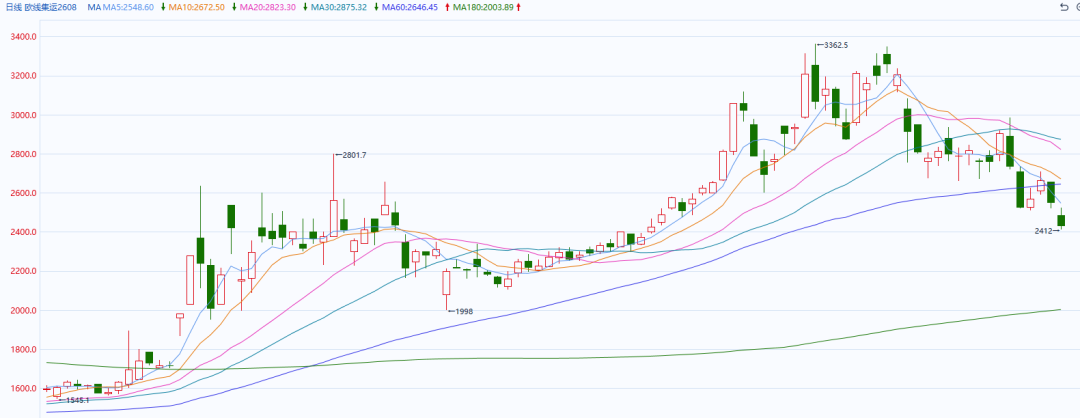Click the red up arrow after MA60
This screenshot has height=418, width=1080.
pos(448,7)
